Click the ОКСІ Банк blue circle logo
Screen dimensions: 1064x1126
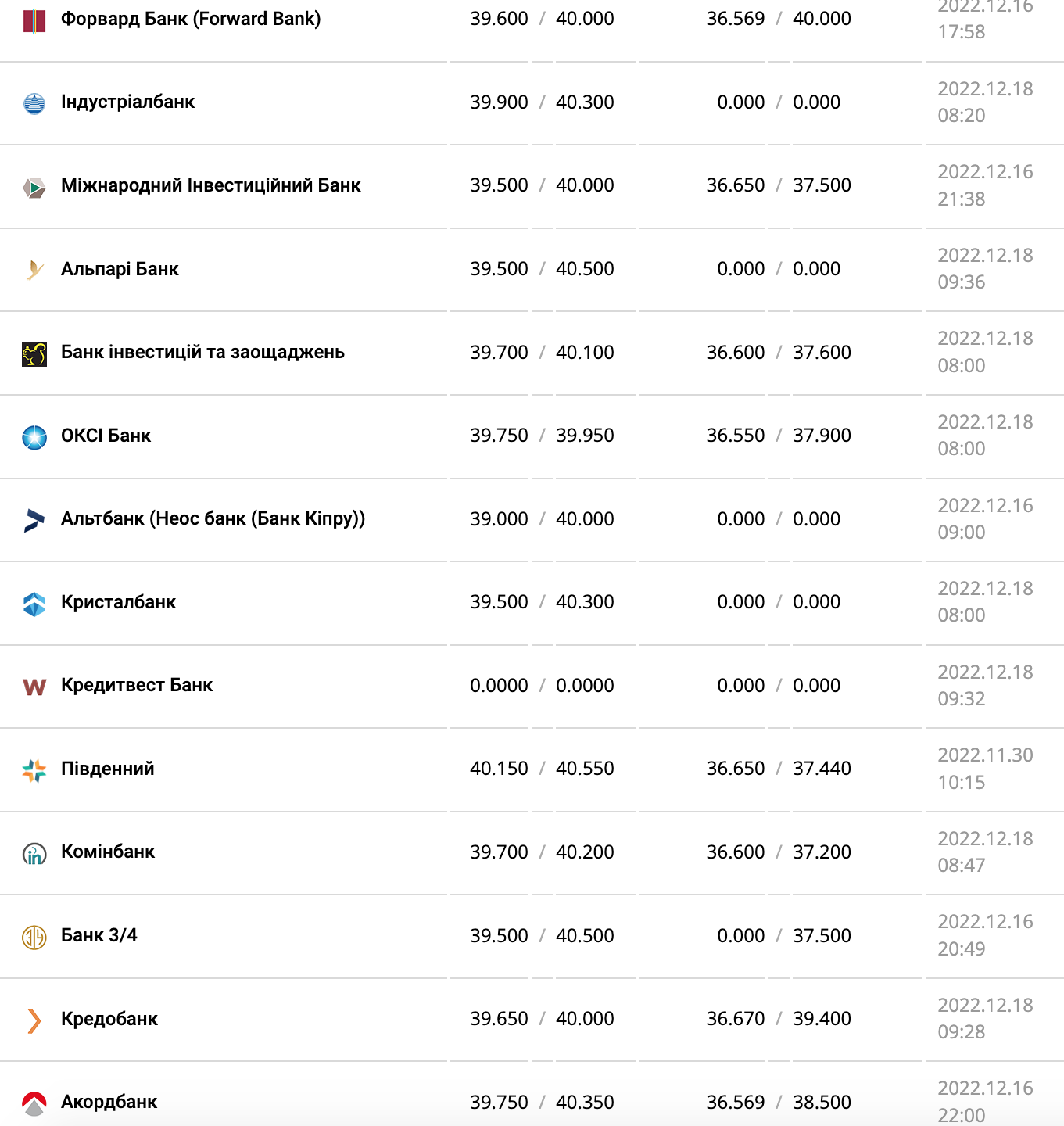pos(34,437)
